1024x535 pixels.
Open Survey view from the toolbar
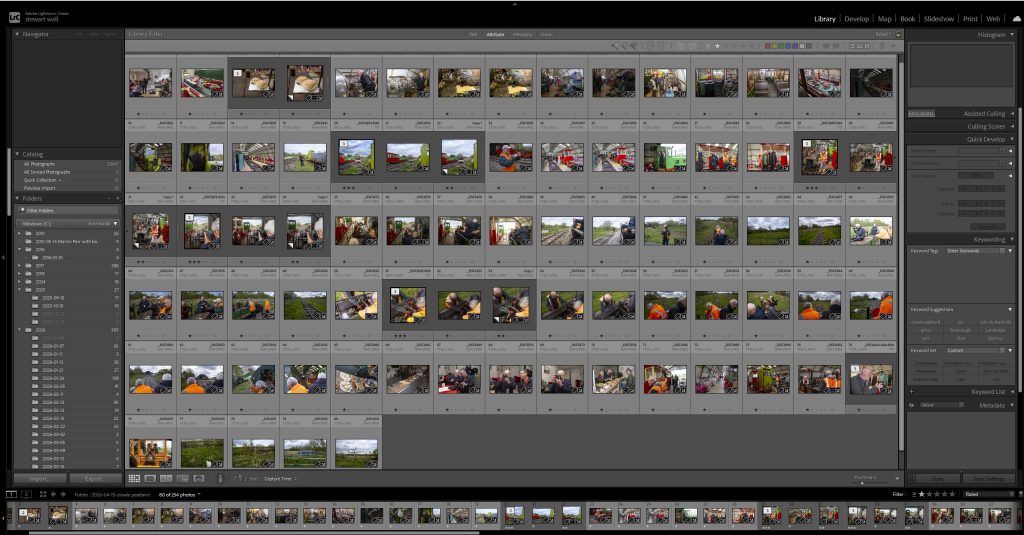[x=180, y=479]
